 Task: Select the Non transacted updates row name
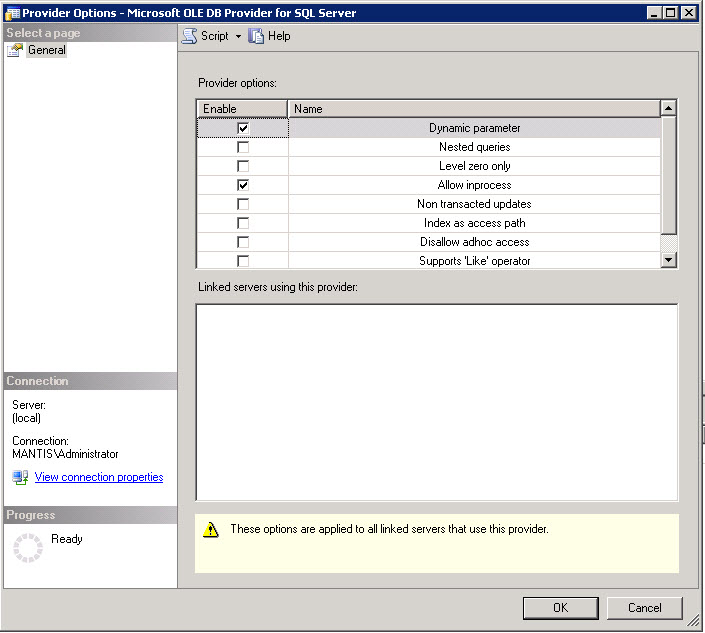474,204
